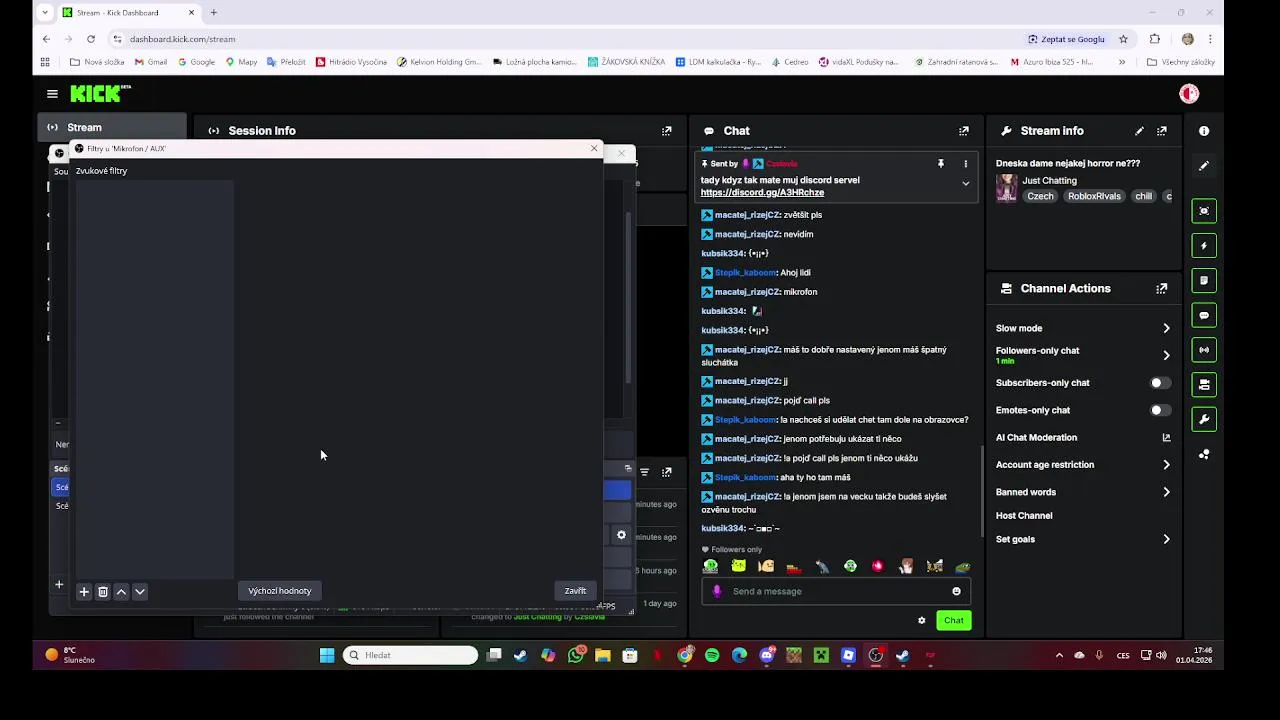
Task: Click the Zavřít button in the filters dialog
Action: click(575, 591)
